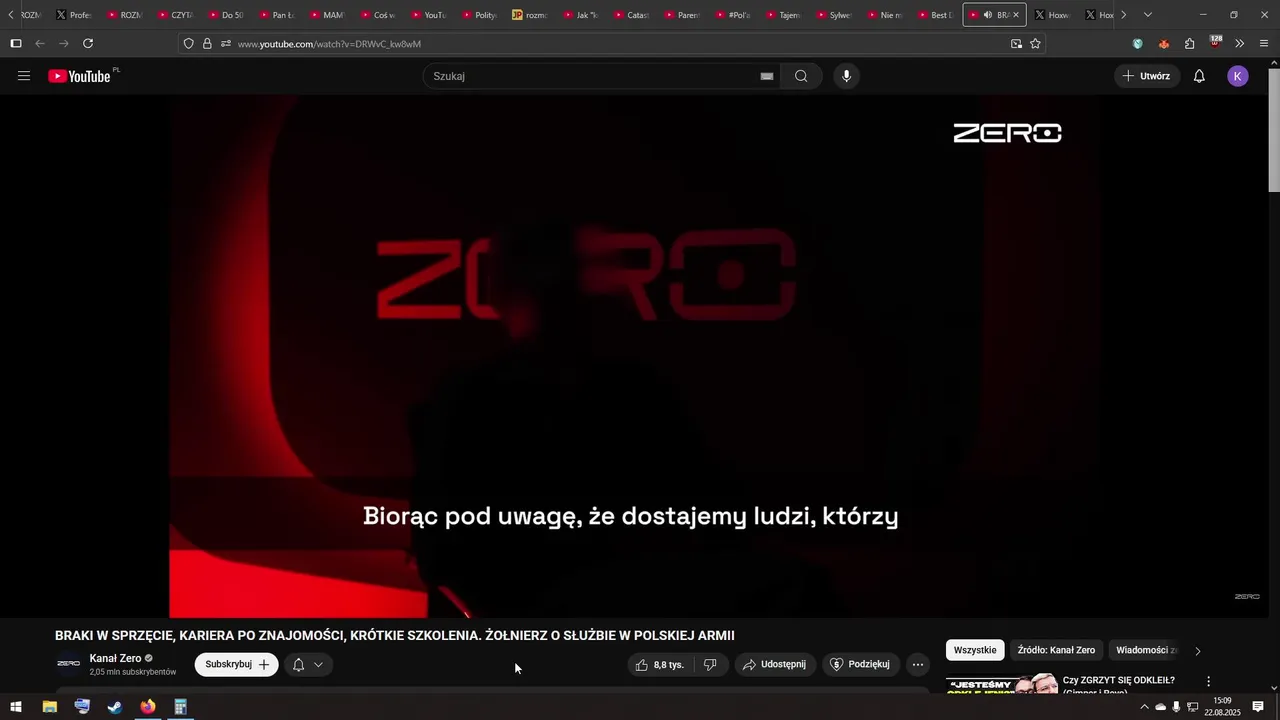Open Firefox sidebar toggle icon

15,43
